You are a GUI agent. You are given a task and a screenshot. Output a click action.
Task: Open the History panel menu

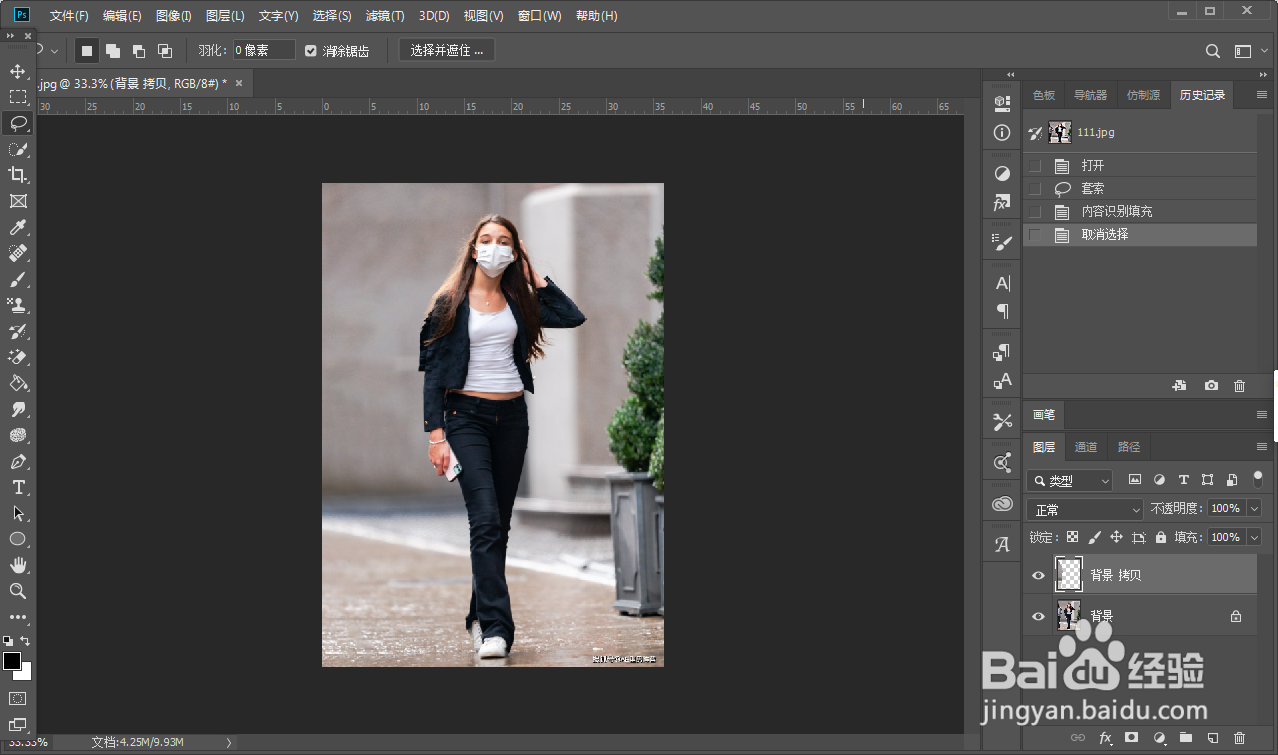(x=1261, y=95)
